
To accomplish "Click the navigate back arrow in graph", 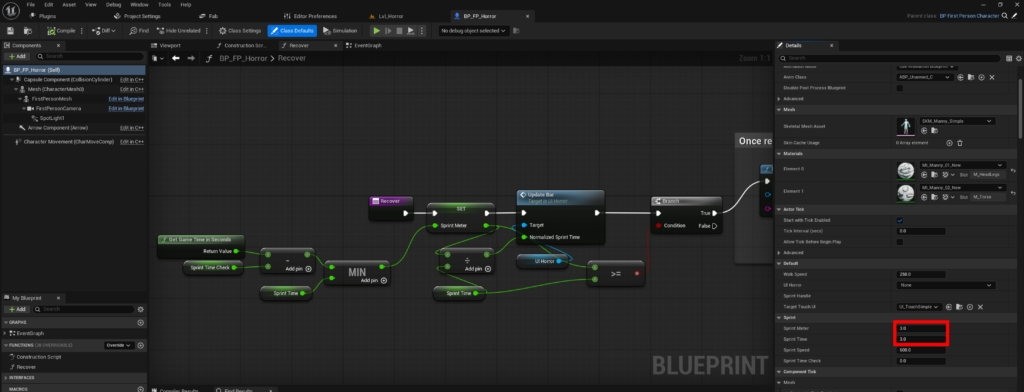I will coord(176,58).
